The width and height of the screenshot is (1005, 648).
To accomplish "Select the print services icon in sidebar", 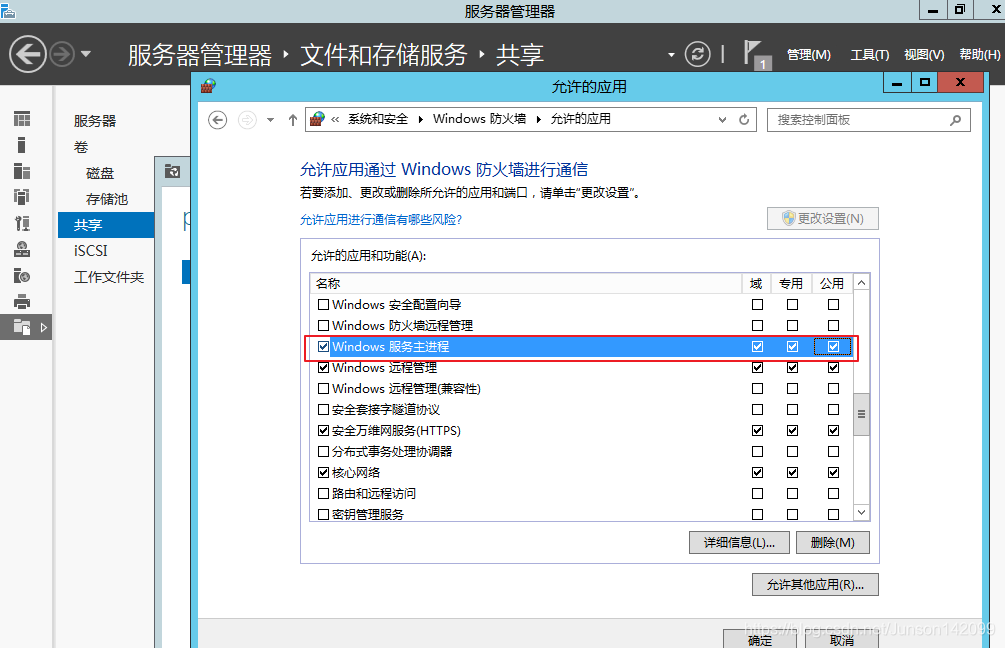I will click(x=22, y=301).
